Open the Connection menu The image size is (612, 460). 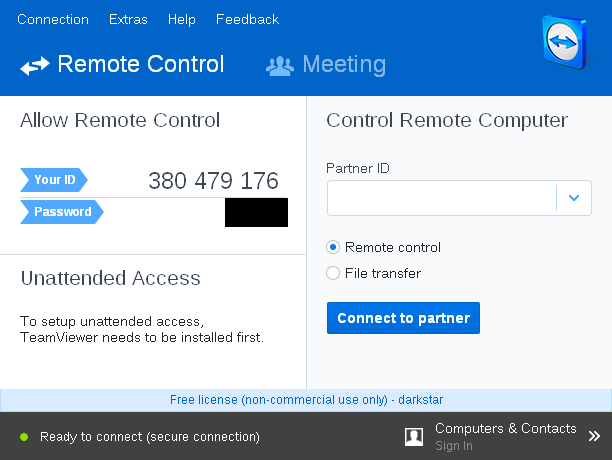(53, 19)
